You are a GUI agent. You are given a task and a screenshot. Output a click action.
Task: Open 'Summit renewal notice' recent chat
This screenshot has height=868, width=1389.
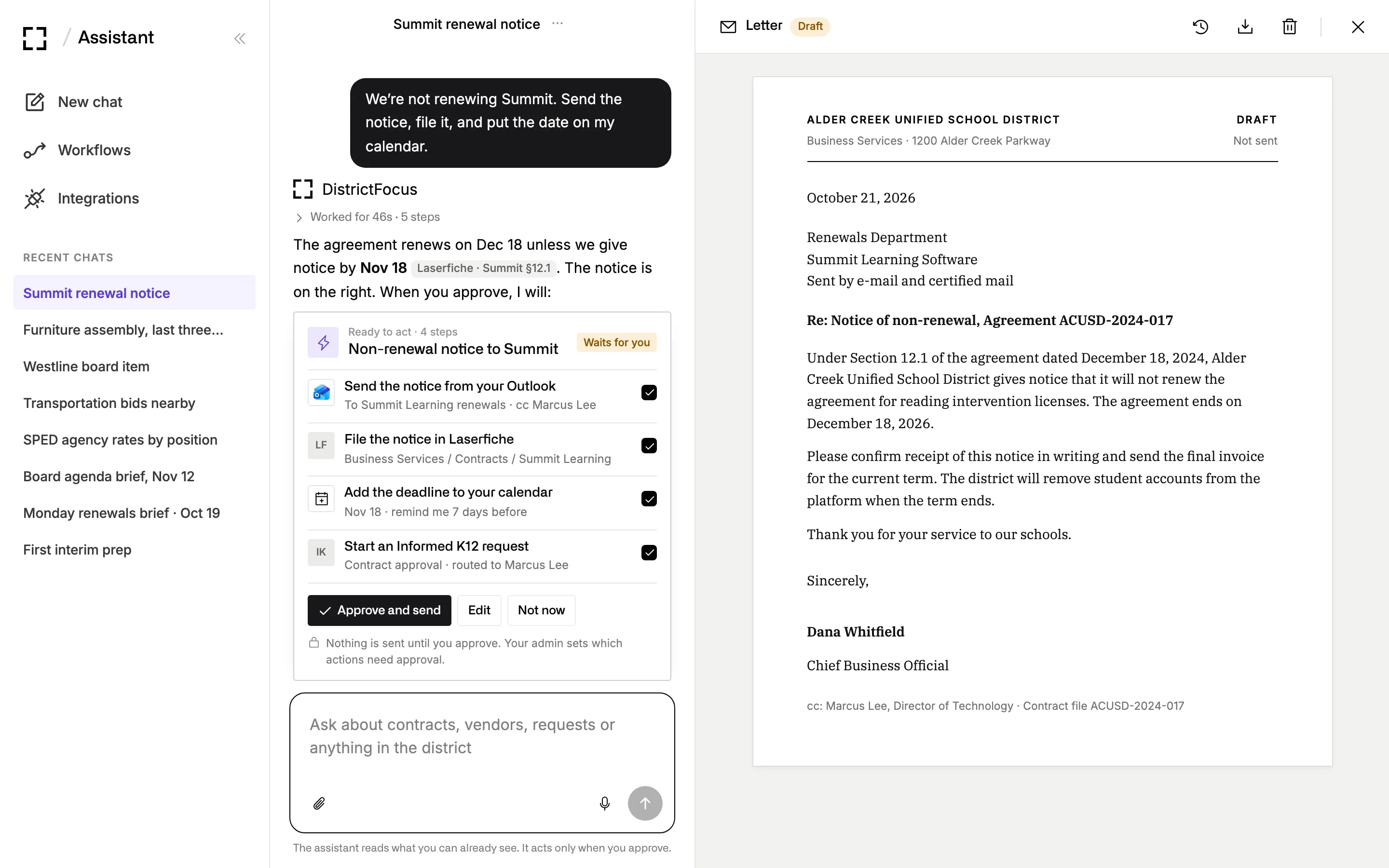(x=134, y=293)
